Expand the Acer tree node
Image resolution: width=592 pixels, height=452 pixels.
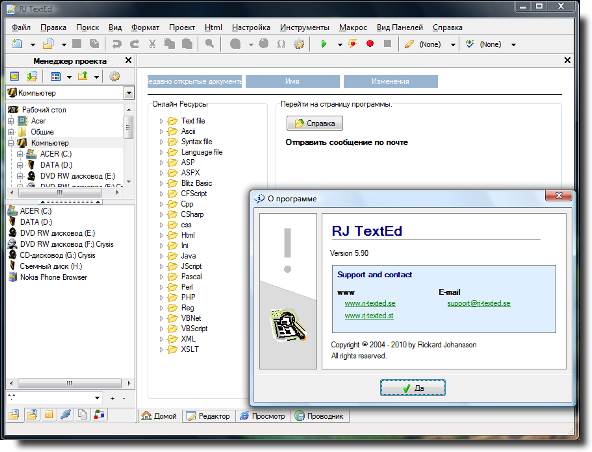click(x=11, y=121)
